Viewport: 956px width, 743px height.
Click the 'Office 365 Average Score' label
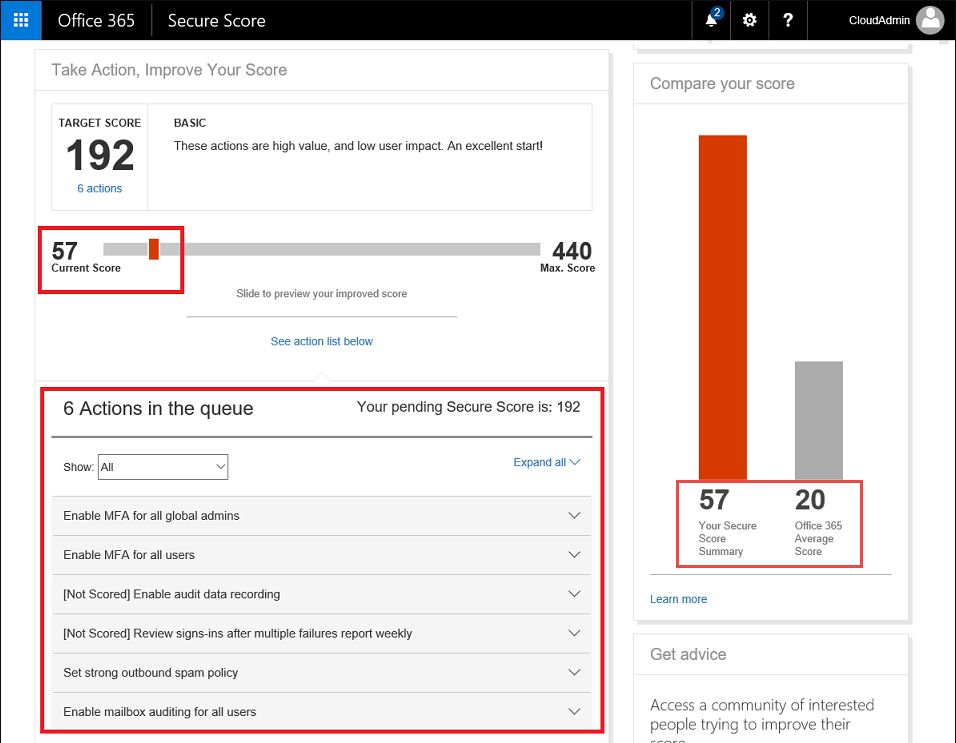(x=818, y=538)
